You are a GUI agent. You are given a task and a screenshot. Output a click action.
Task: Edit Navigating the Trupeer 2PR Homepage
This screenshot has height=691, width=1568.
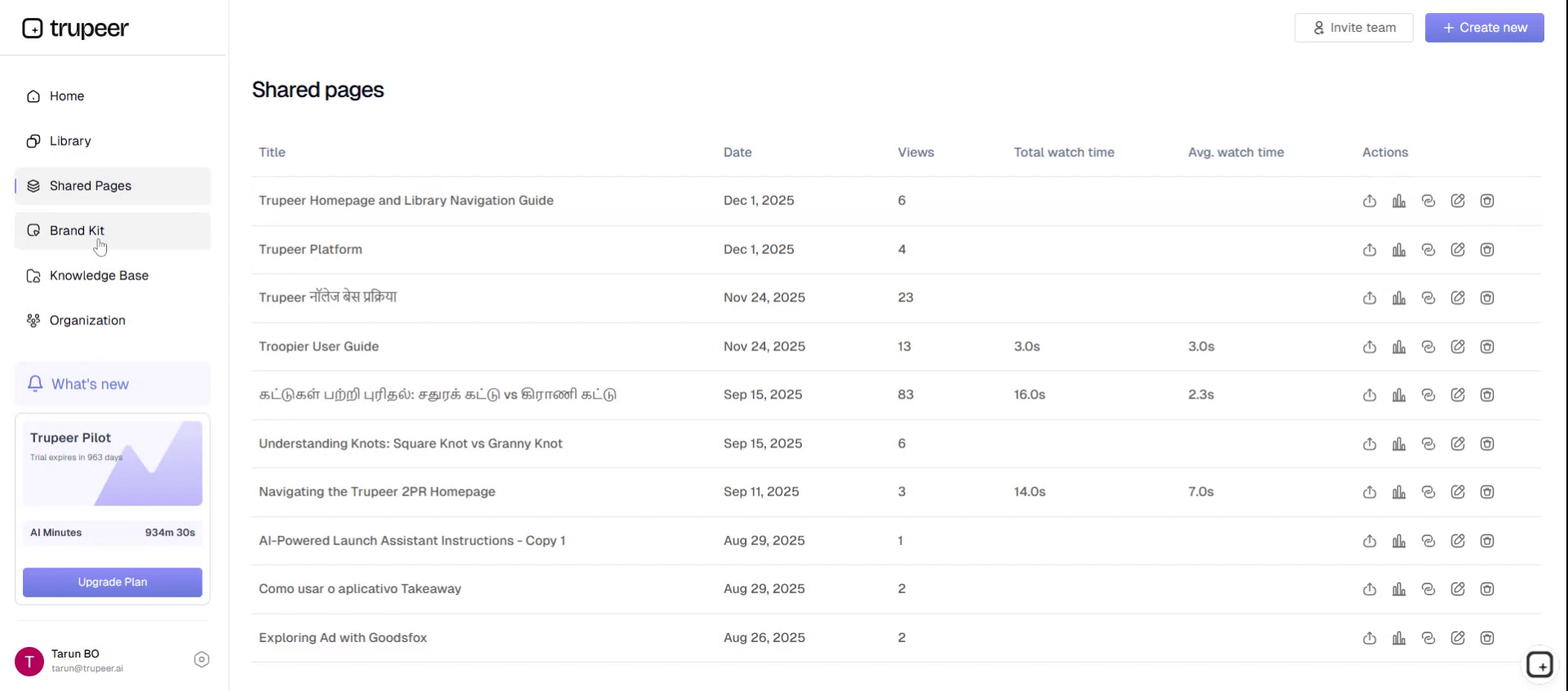point(1458,493)
